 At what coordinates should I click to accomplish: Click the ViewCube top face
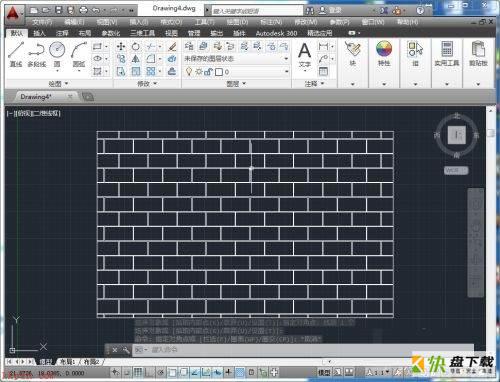pyautogui.click(x=456, y=135)
